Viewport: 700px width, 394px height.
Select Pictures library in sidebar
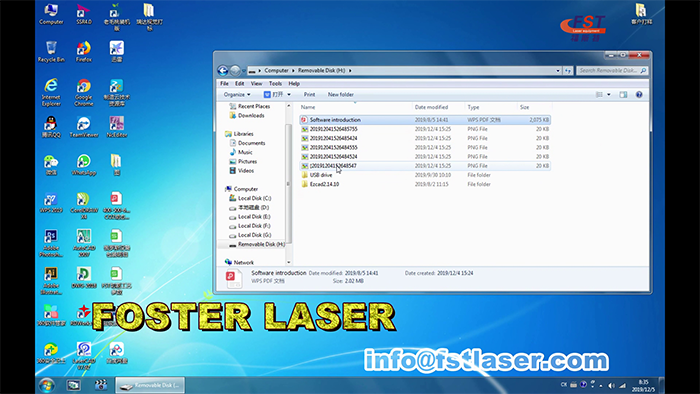(243, 162)
